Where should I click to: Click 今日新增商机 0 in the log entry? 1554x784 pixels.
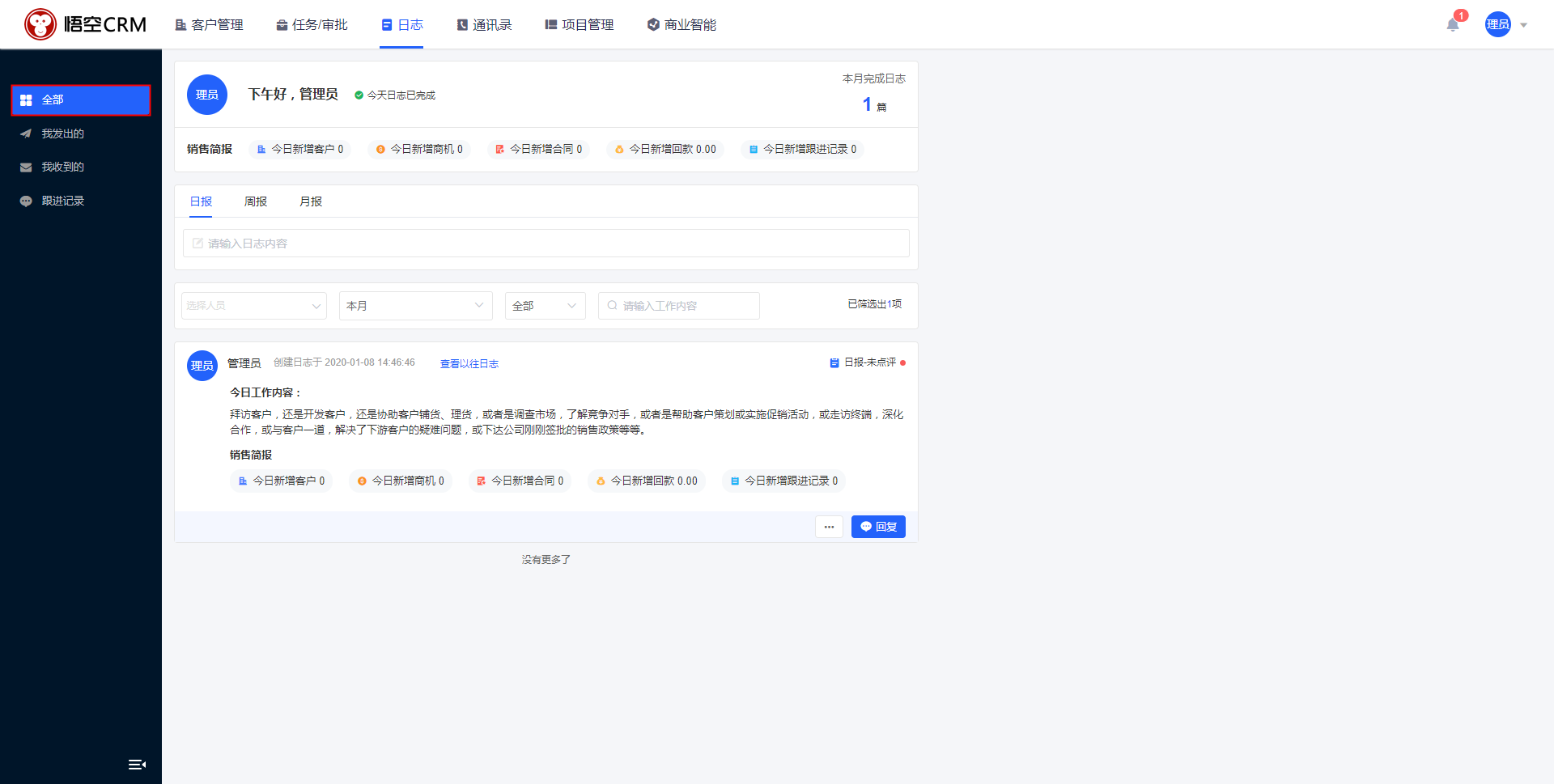point(401,481)
